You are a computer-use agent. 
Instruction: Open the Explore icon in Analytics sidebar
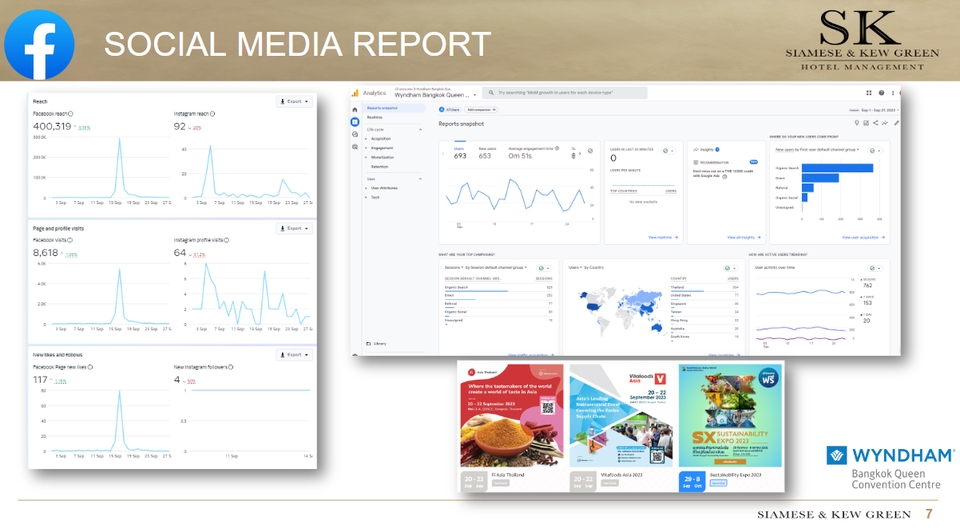pos(354,134)
